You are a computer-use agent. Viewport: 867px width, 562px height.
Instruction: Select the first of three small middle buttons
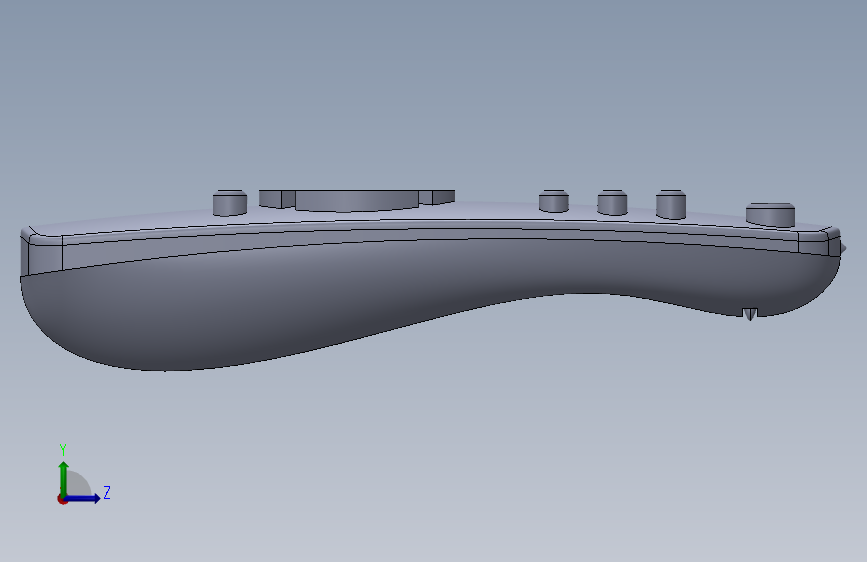click(x=553, y=201)
